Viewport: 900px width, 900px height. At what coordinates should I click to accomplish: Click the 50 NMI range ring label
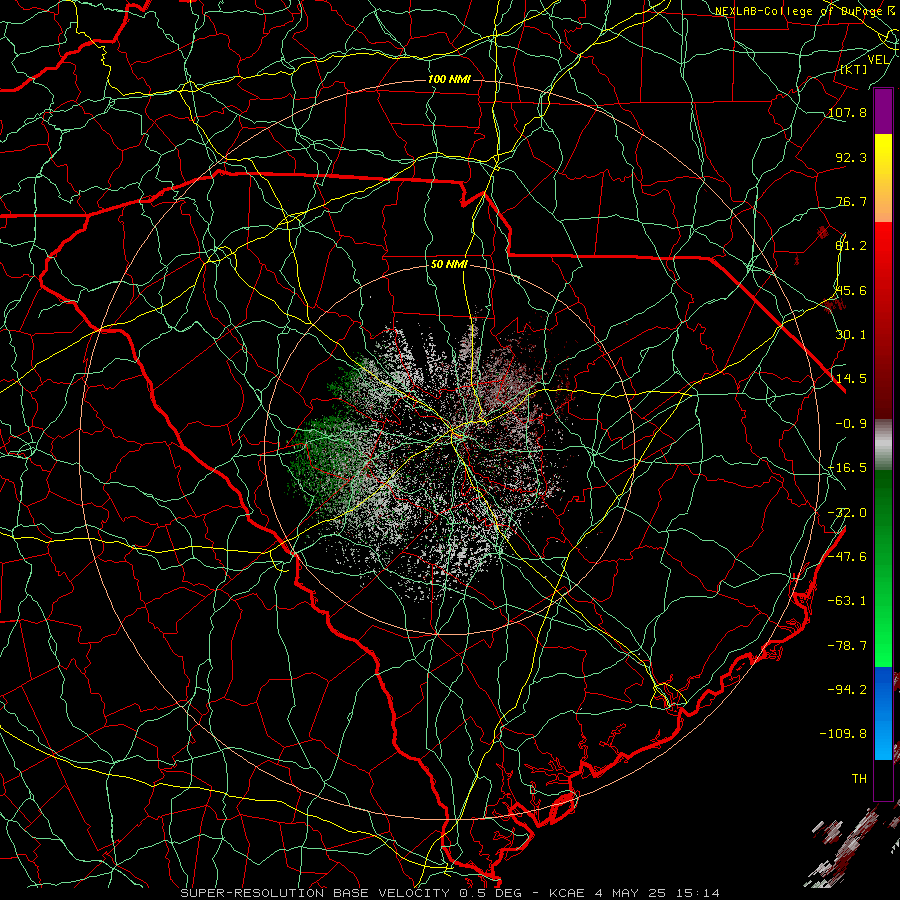pyautogui.click(x=449, y=264)
